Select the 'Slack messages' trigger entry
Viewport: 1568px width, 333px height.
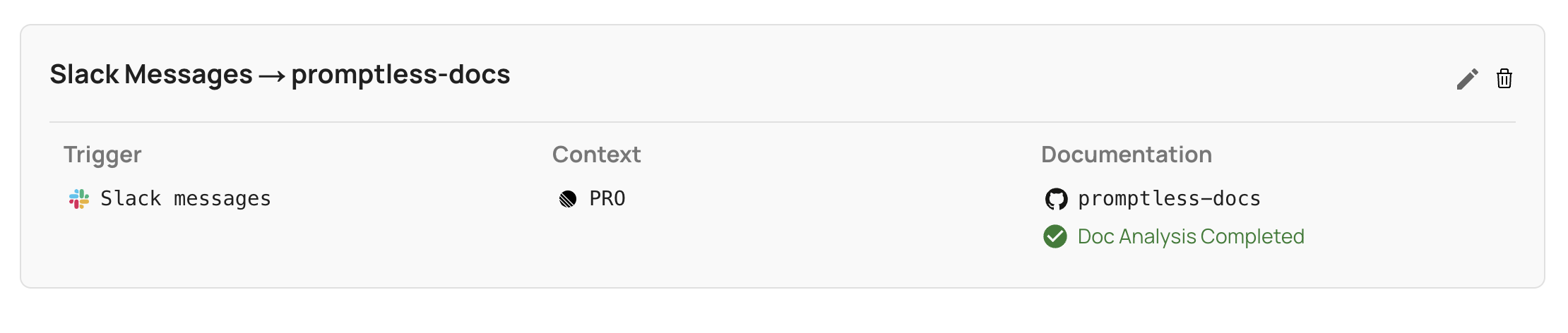[185, 199]
